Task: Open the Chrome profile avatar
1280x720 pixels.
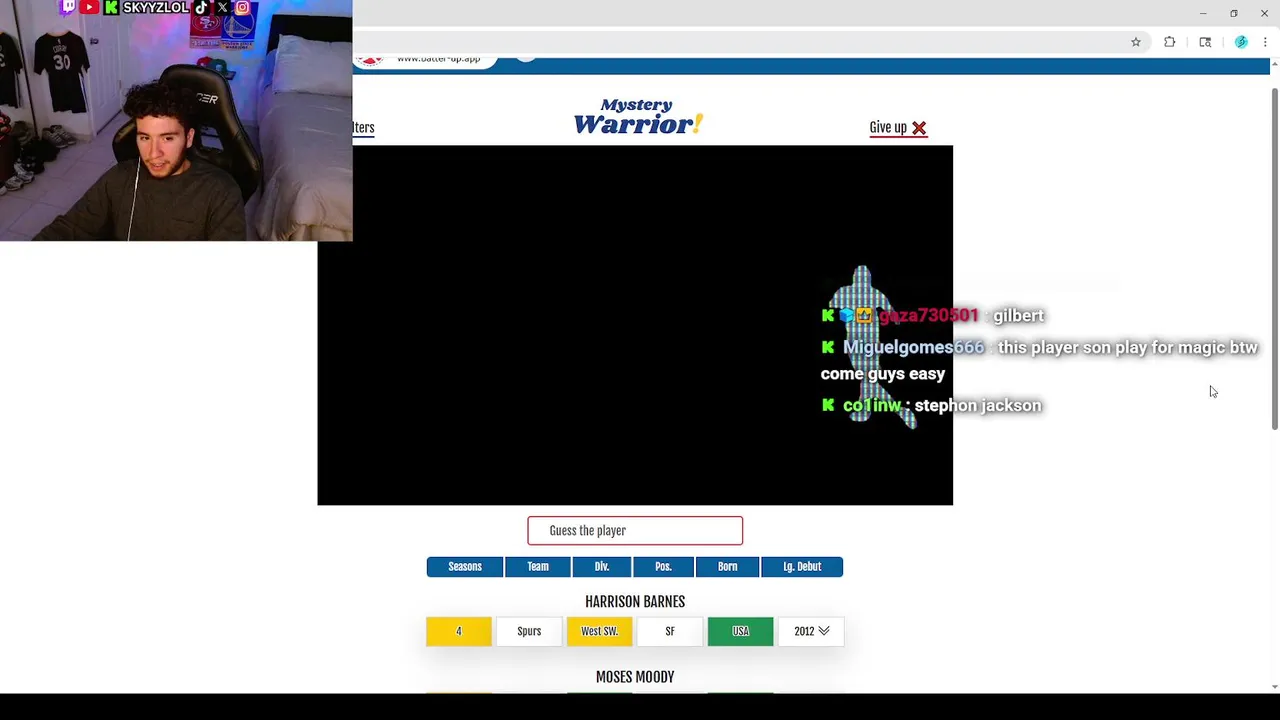Action: click(1241, 42)
